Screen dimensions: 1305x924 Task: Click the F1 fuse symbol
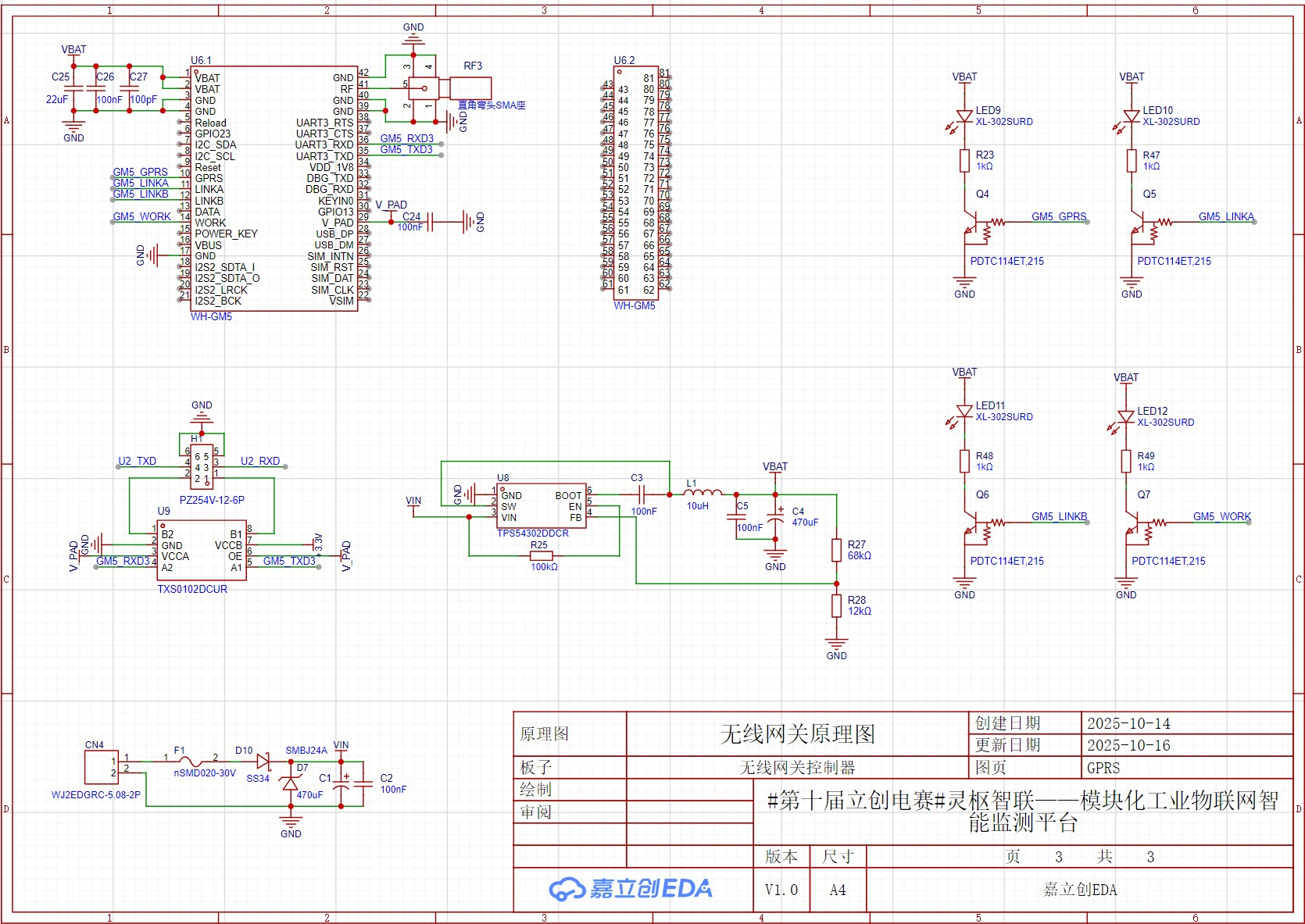coord(191,761)
